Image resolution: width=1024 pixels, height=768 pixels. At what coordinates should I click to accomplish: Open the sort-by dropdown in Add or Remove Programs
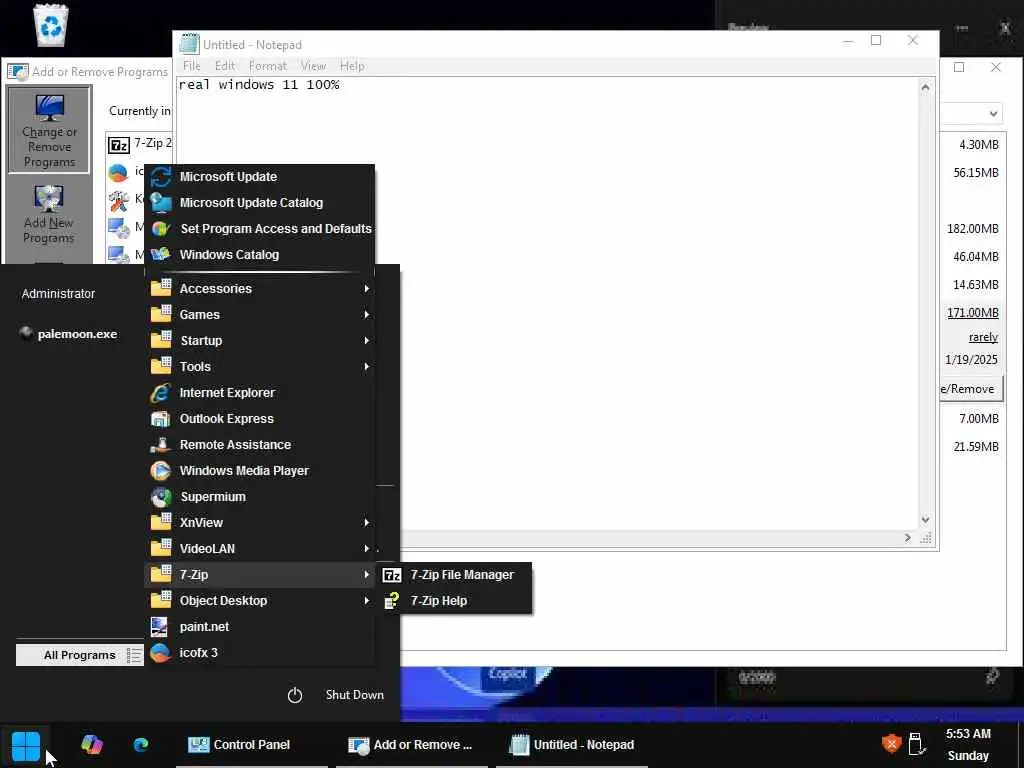point(993,114)
